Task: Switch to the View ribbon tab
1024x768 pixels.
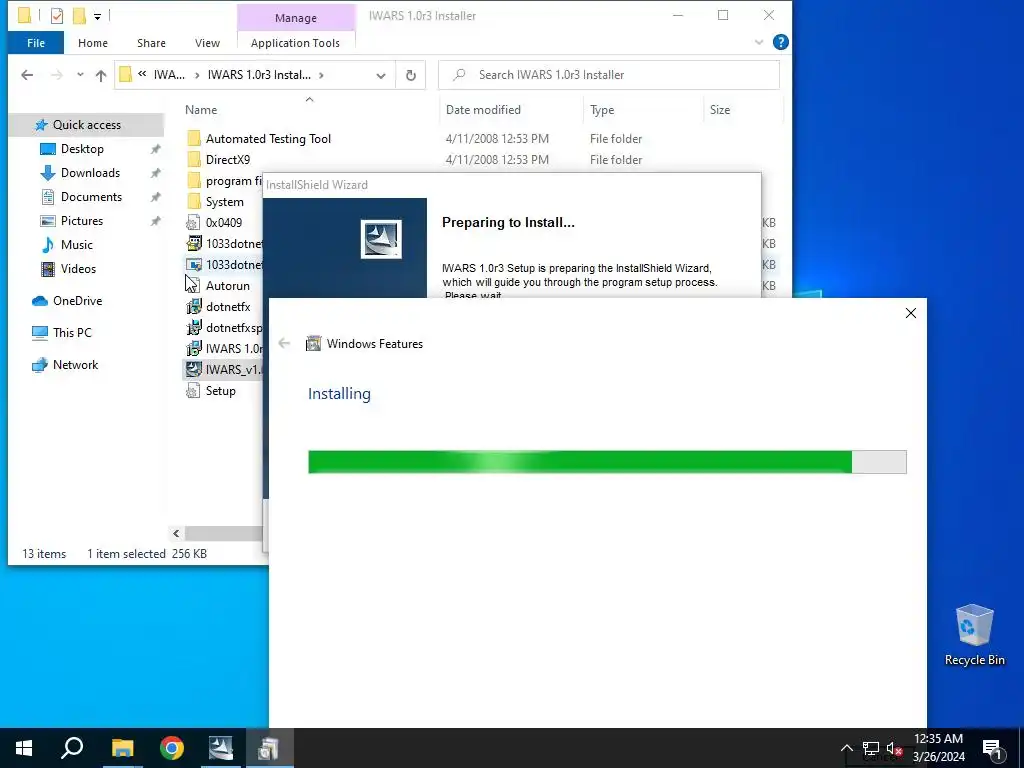Action: [x=207, y=43]
